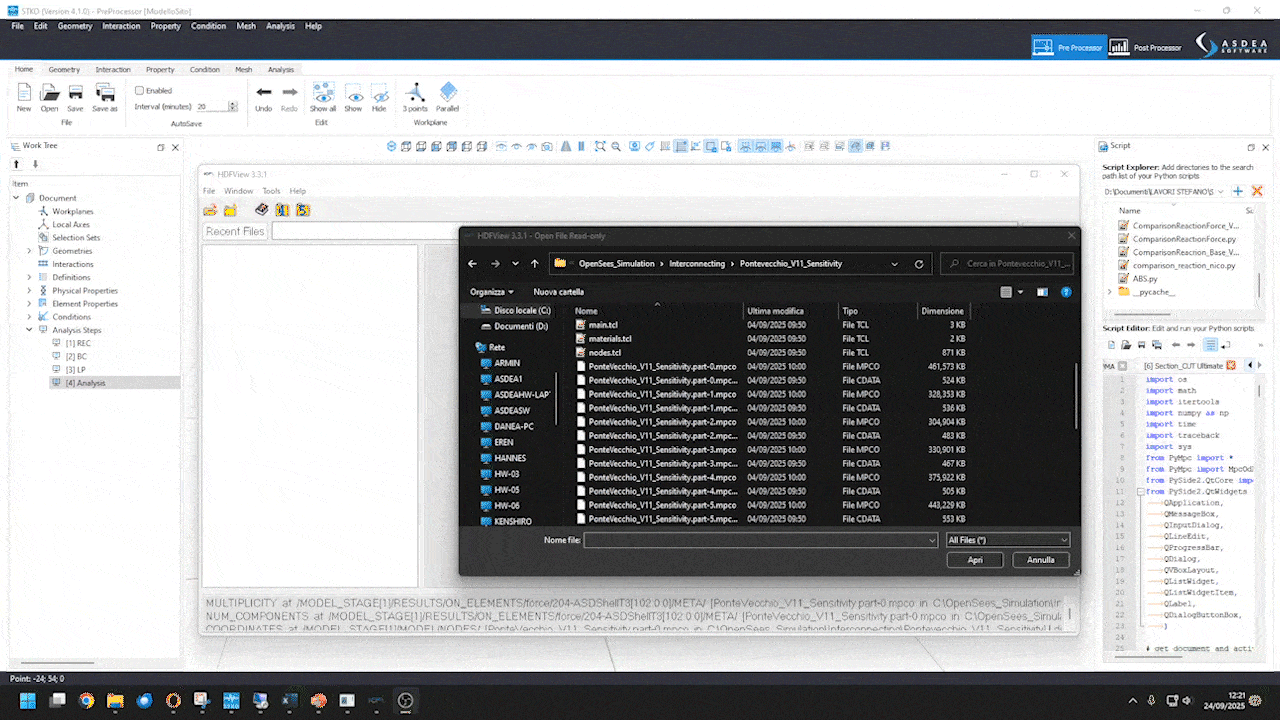Open the HDFView Tools menu

click(x=271, y=191)
